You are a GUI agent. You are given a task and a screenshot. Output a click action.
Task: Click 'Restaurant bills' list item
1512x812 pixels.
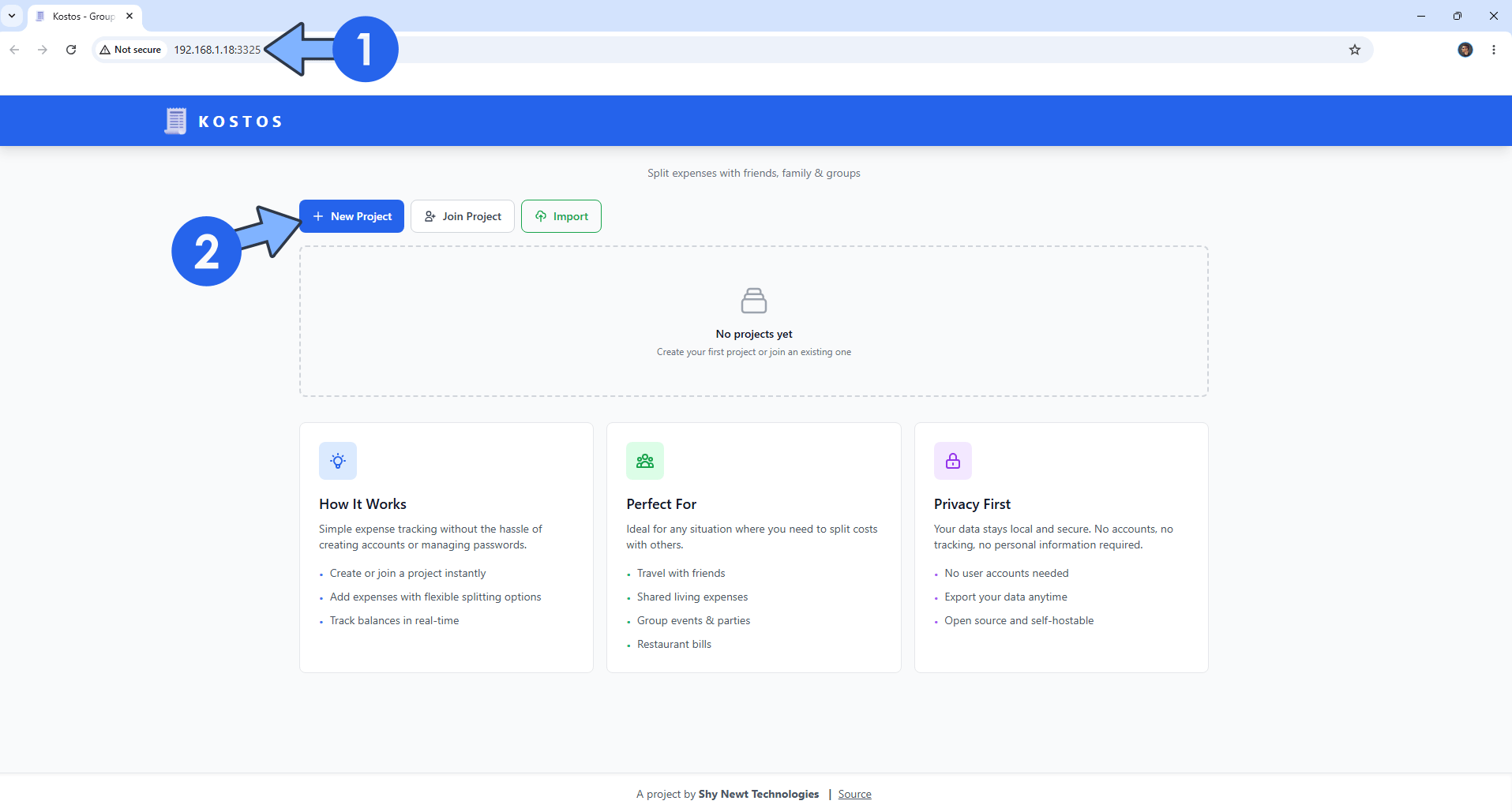674,645
